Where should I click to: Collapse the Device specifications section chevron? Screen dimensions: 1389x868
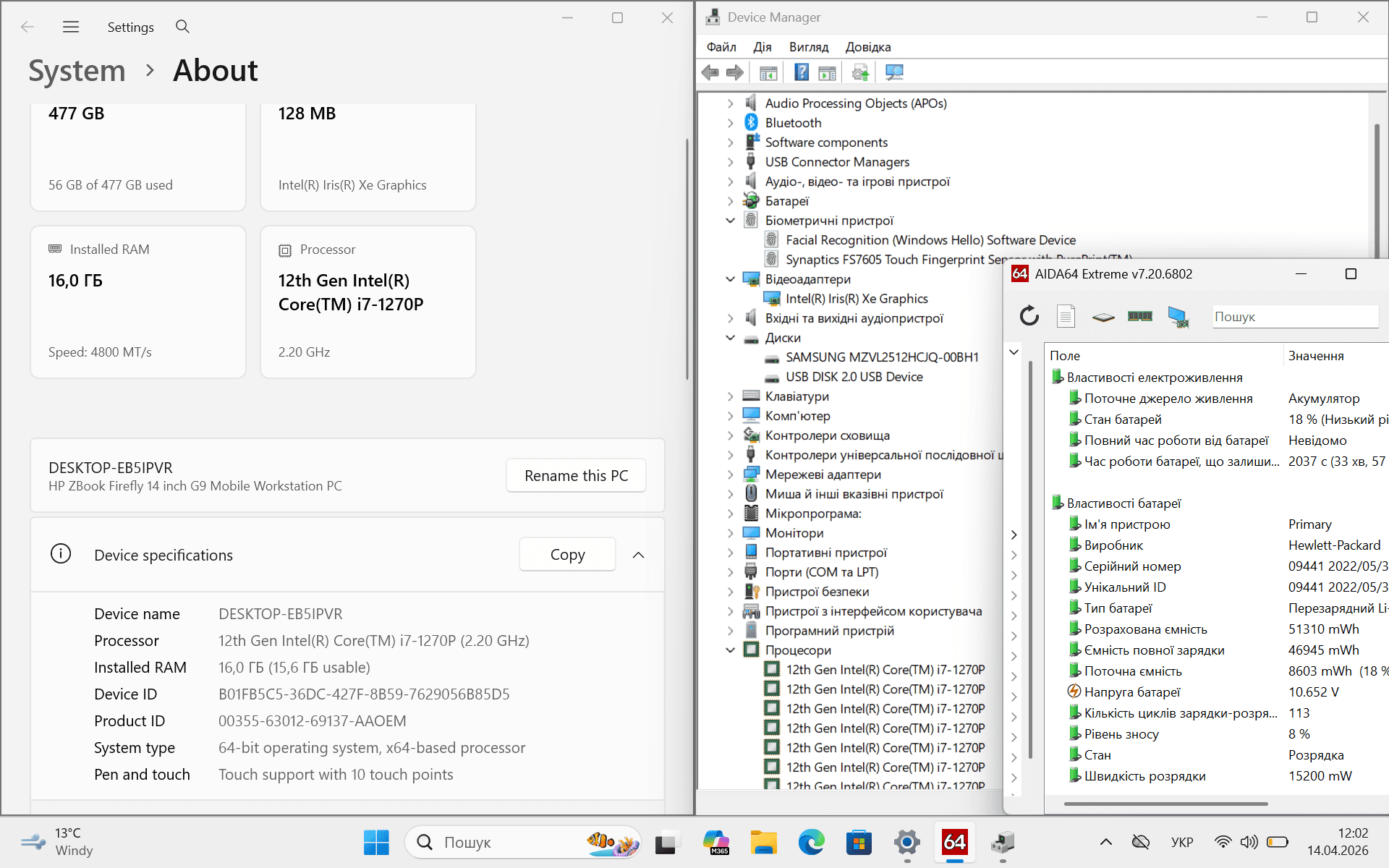[x=638, y=555]
